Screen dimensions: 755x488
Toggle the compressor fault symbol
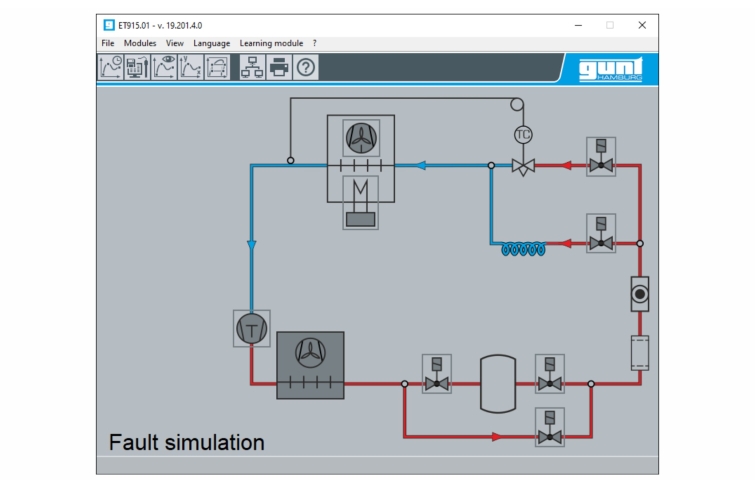[x=251, y=329]
